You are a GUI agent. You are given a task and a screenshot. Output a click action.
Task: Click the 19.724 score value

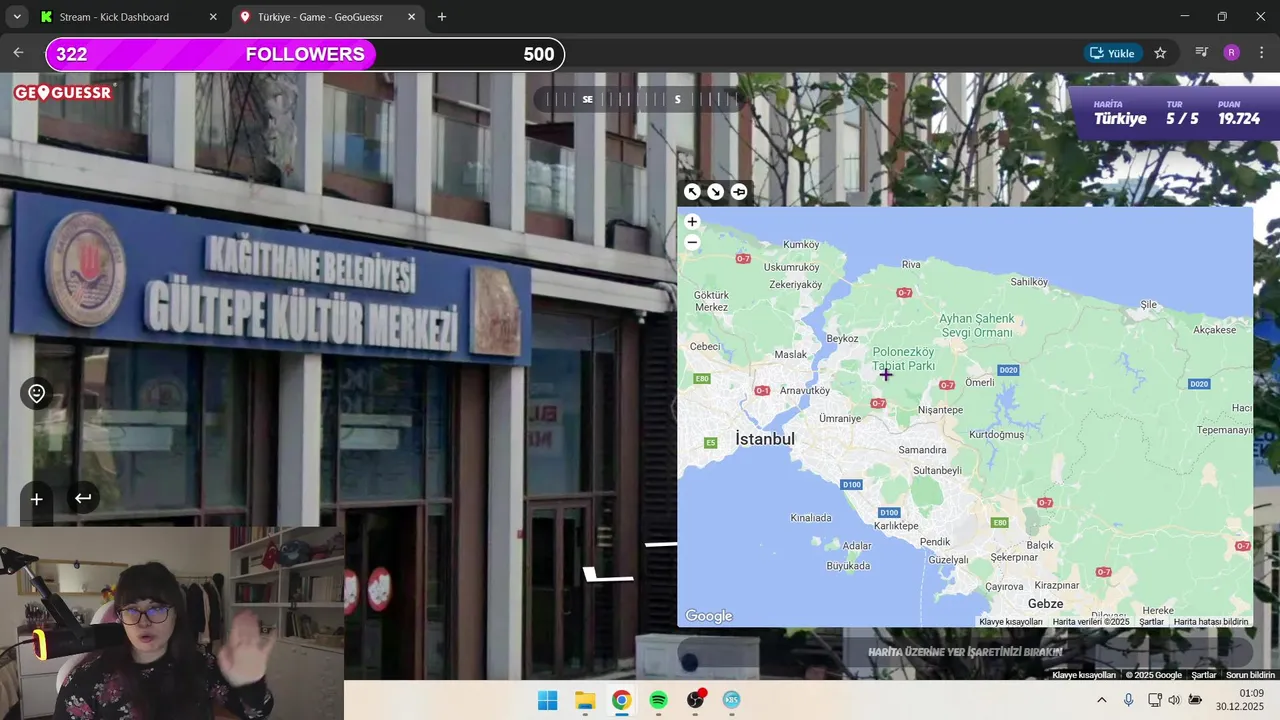point(1239,119)
